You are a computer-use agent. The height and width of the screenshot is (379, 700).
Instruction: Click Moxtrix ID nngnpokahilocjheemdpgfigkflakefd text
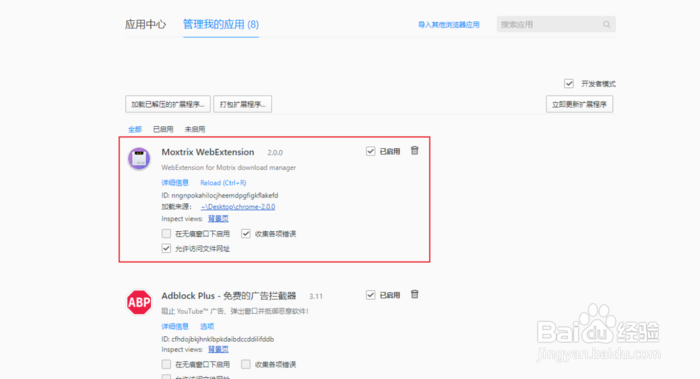220,195
